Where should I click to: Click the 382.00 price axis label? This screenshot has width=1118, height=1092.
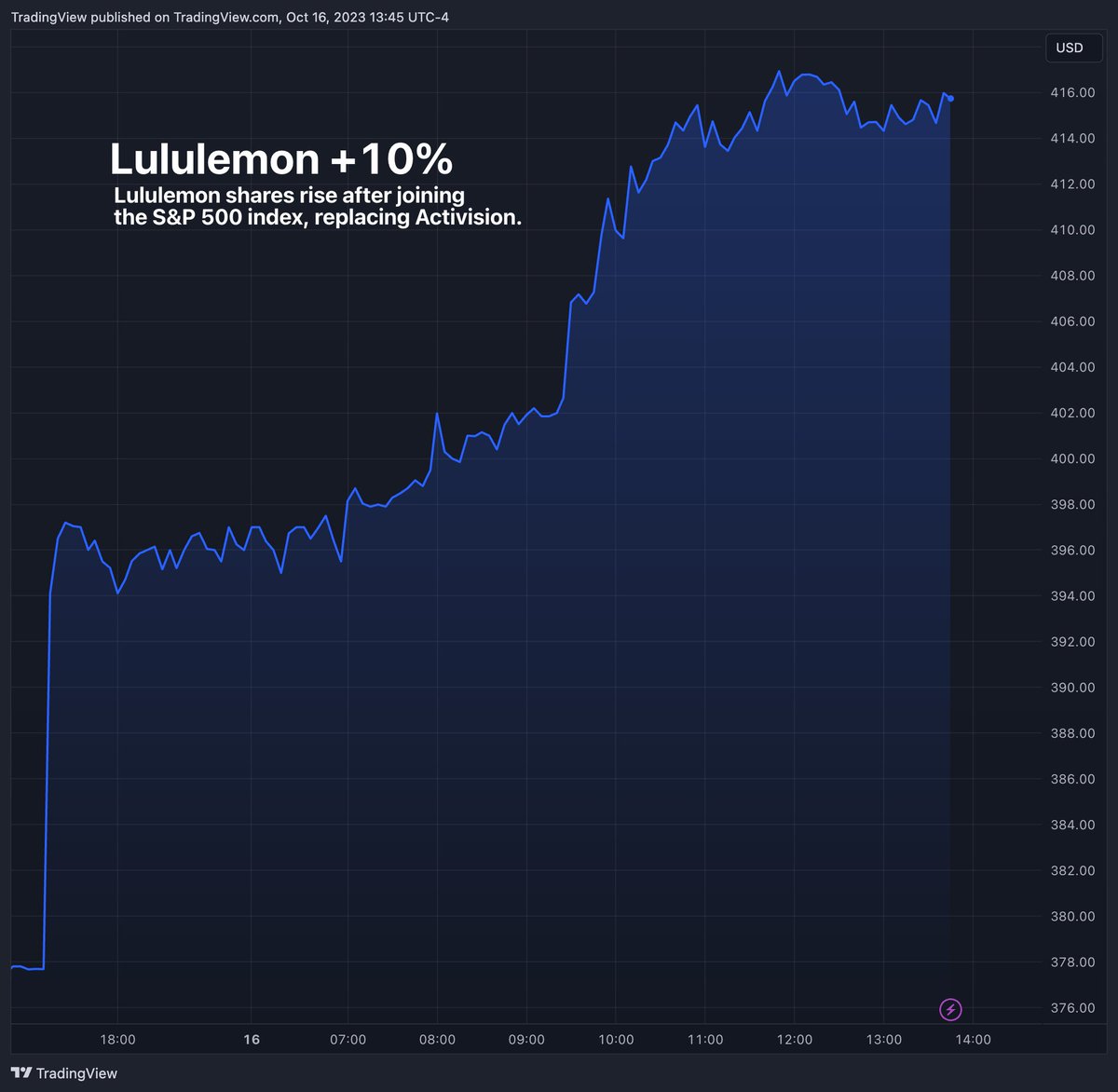1073,870
